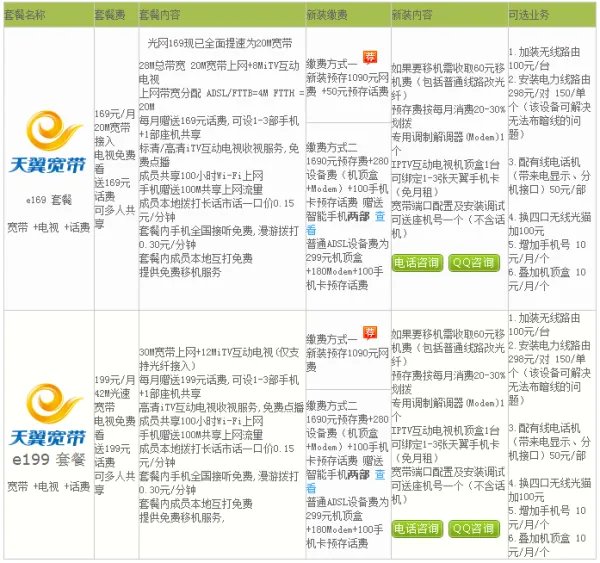Click QQ咨询 button in the e169 row

(x=474, y=263)
